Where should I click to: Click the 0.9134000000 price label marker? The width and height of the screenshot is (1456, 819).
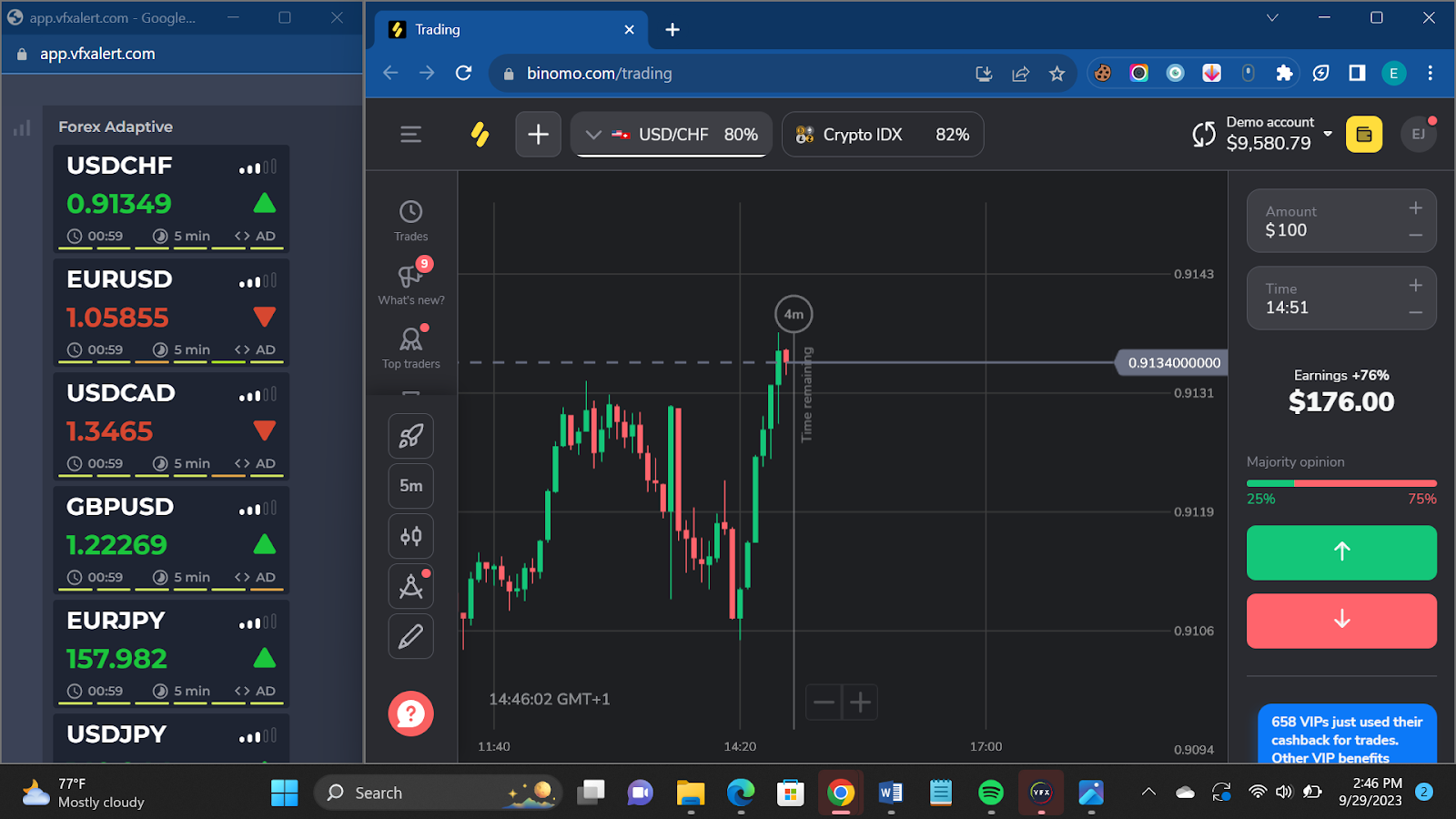1172,363
